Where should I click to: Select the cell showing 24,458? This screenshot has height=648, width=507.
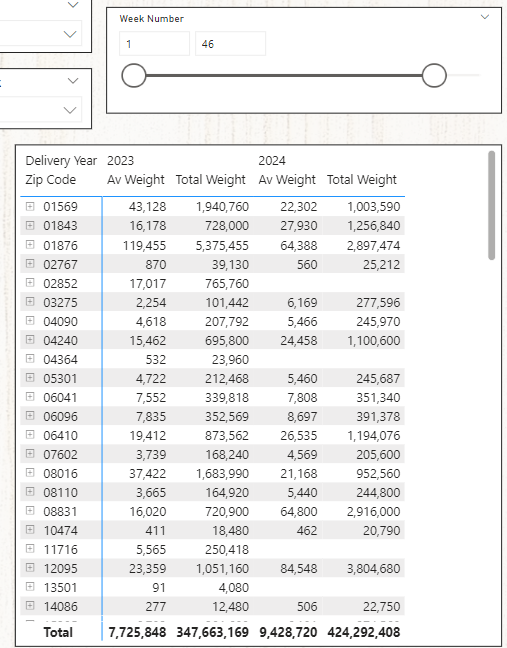299,341
